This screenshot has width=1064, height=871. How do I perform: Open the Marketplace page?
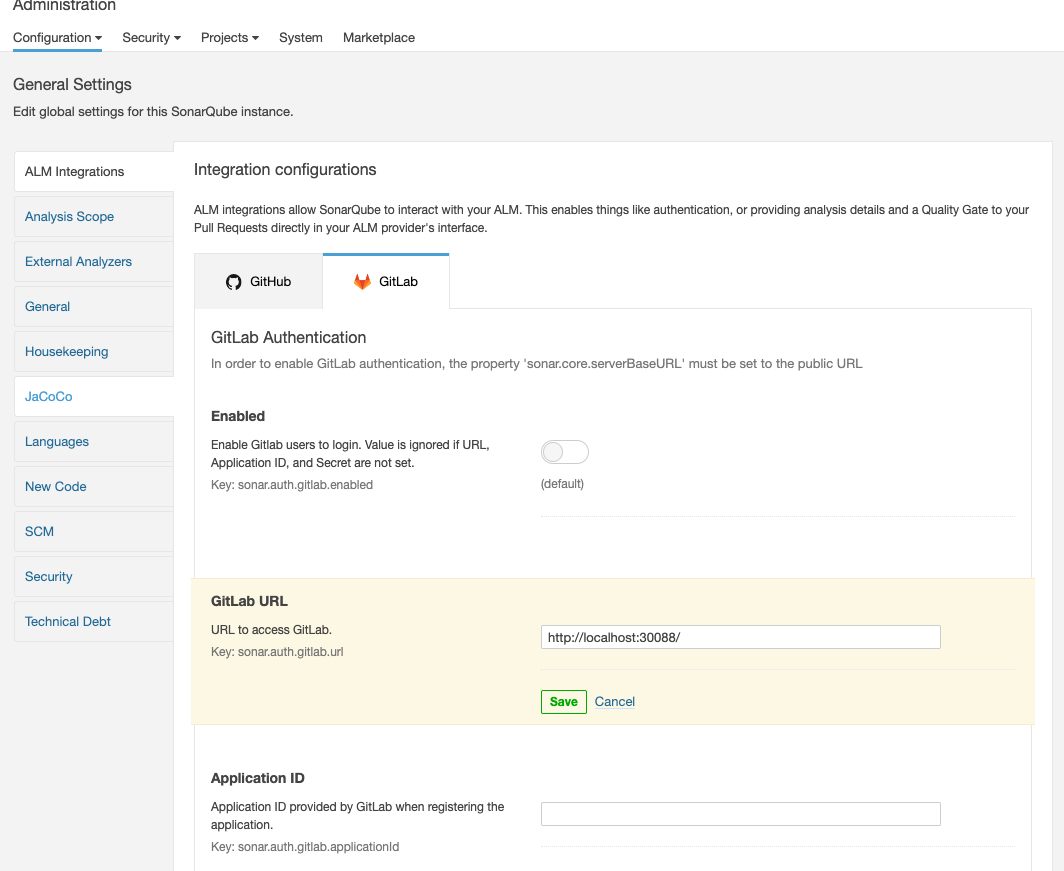coord(378,38)
